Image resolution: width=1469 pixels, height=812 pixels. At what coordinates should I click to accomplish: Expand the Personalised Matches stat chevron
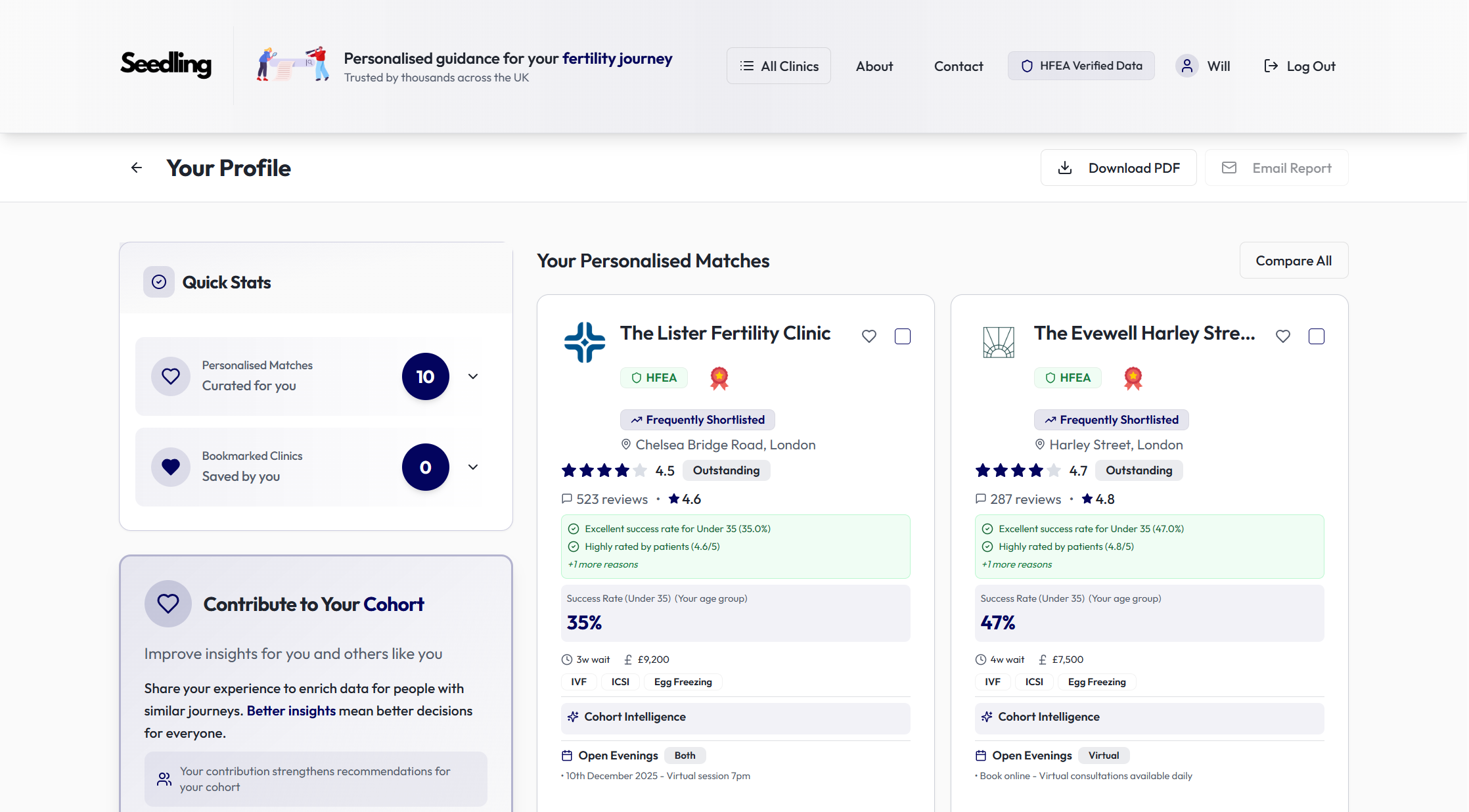(x=472, y=376)
